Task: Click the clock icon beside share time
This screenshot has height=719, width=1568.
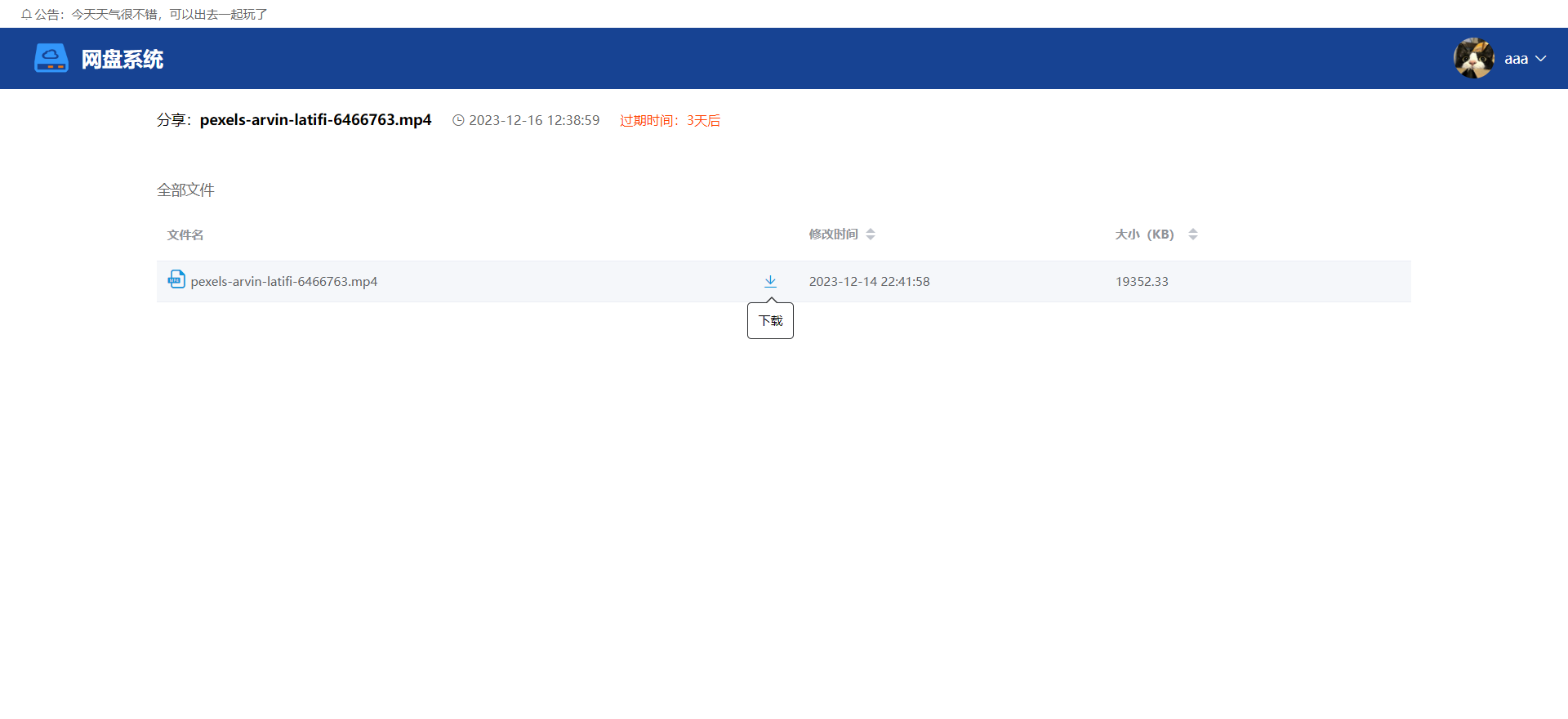Action: tap(459, 120)
